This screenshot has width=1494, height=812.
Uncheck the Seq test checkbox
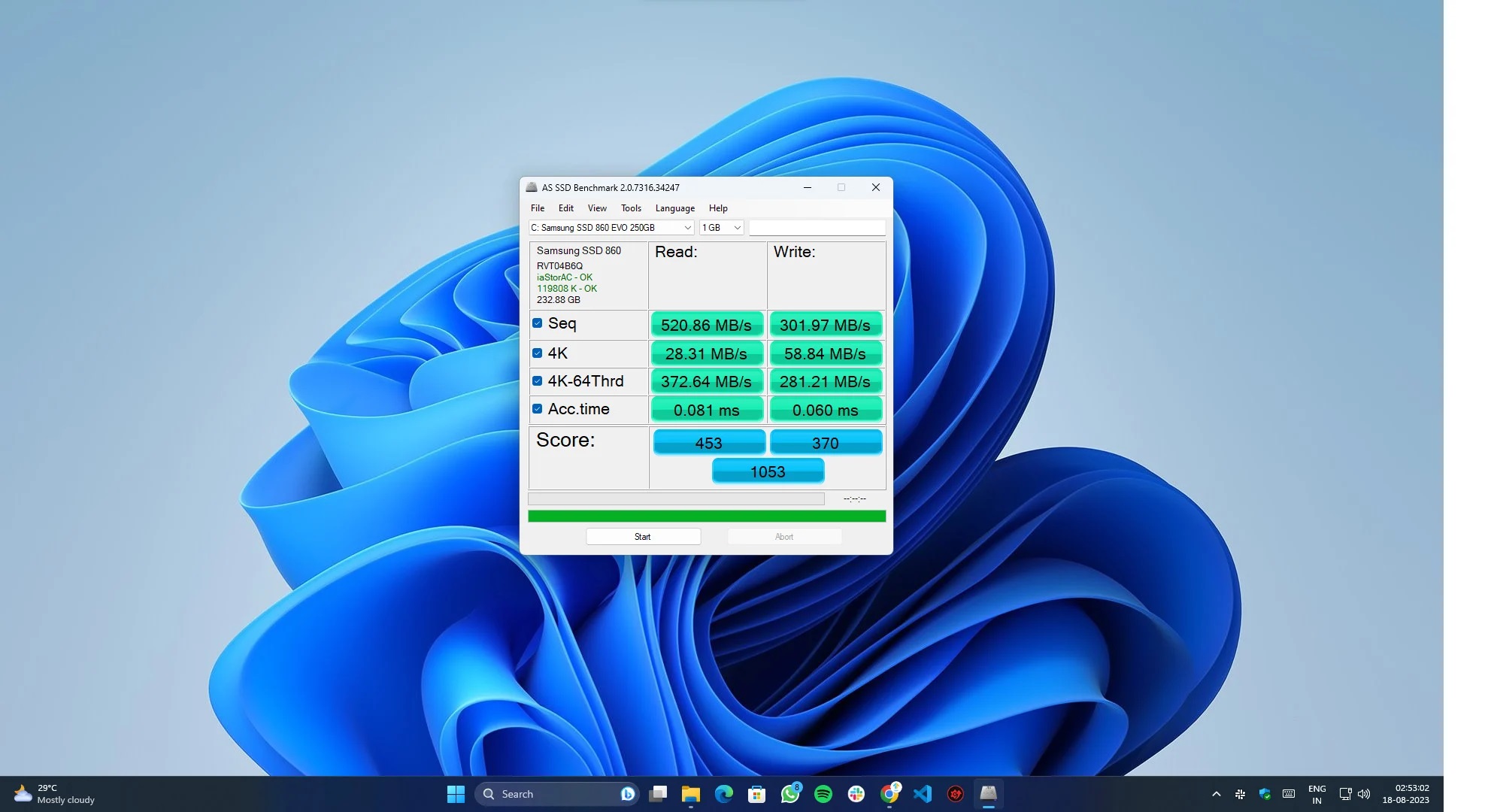point(538,323)
